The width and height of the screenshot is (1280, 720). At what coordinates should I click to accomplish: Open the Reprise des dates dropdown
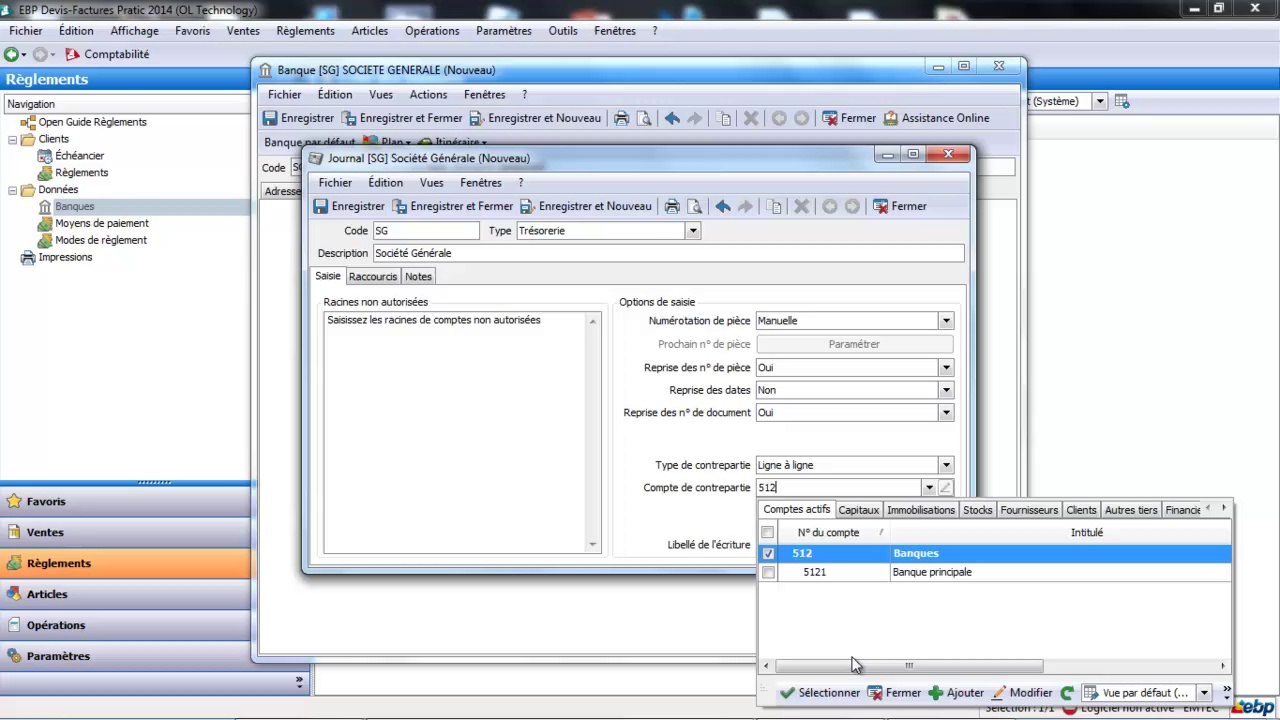946,390
